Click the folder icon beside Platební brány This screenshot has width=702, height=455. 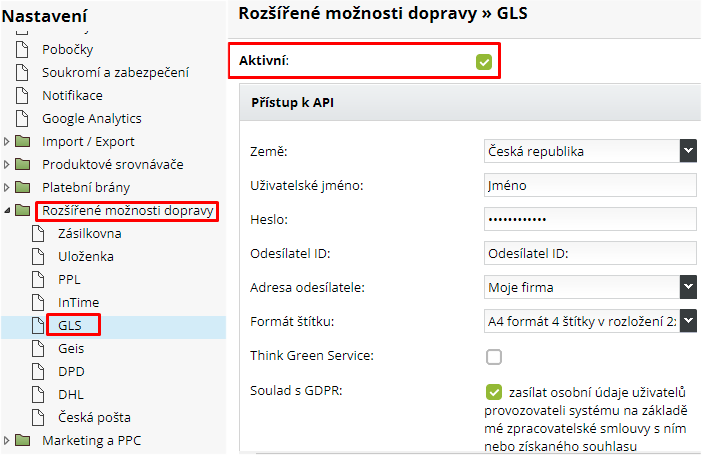[x=23, y=187]
